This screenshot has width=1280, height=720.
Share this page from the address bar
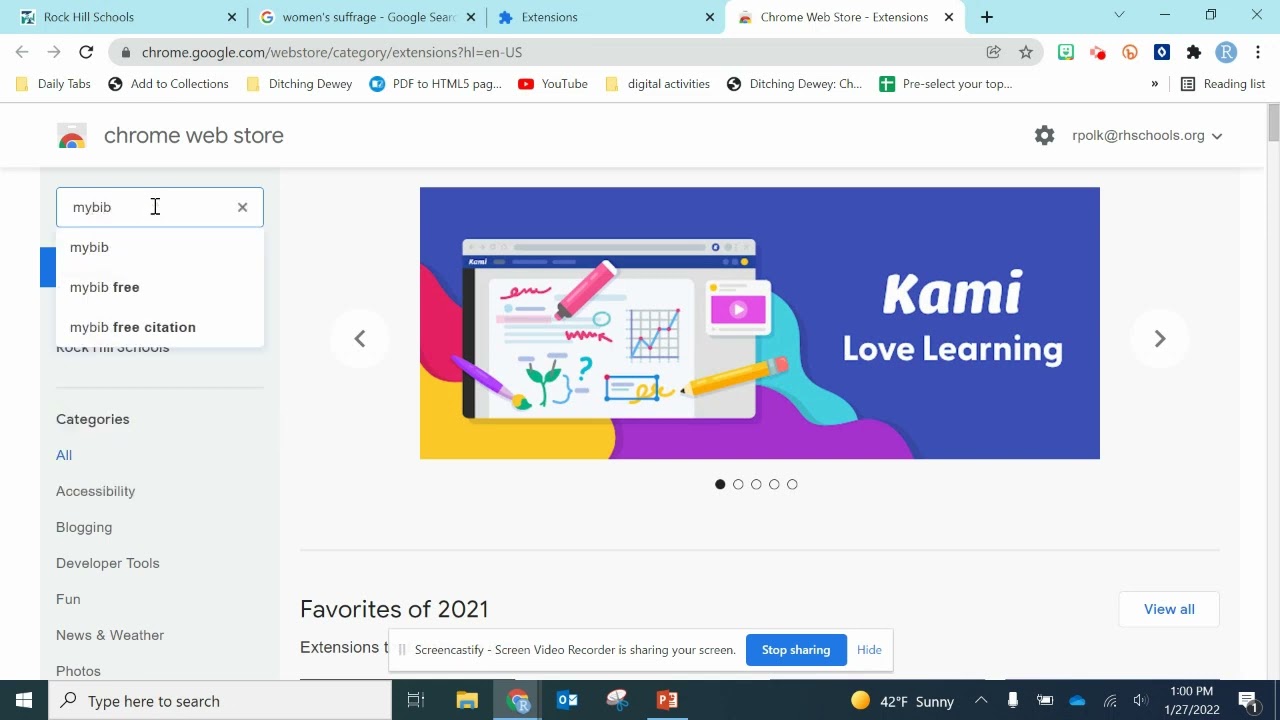point(993,52)
